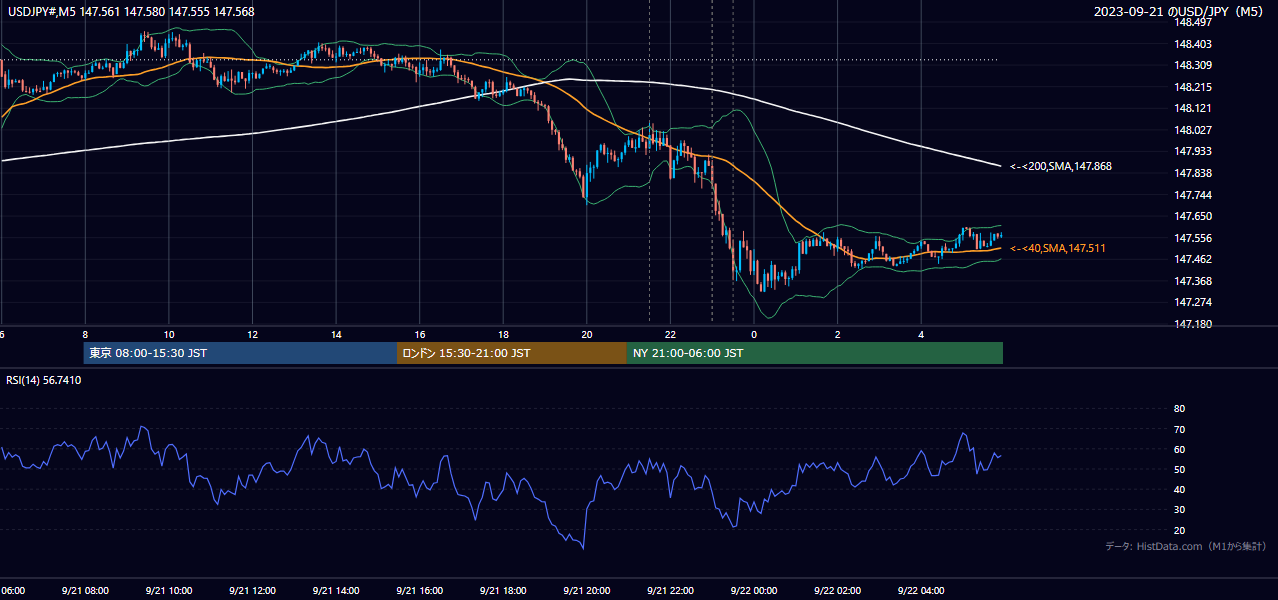The image size is (1278, 600).
Task: Click hour label 16 under the price chart
Action: [x=420, y=334]
